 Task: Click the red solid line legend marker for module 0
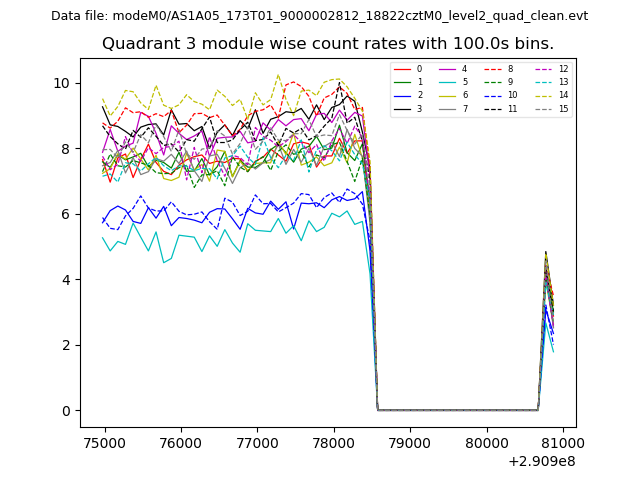402,69
